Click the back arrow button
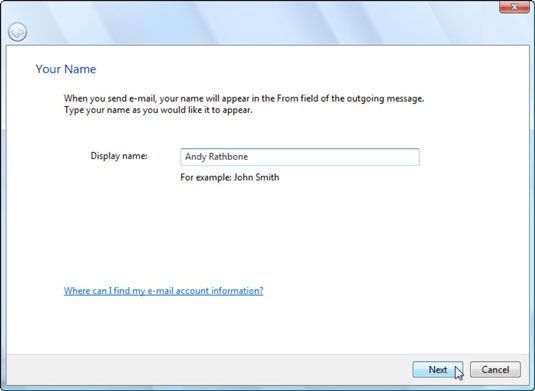The width and height of the screenshot is (535, 391). [x=17, y=32]
